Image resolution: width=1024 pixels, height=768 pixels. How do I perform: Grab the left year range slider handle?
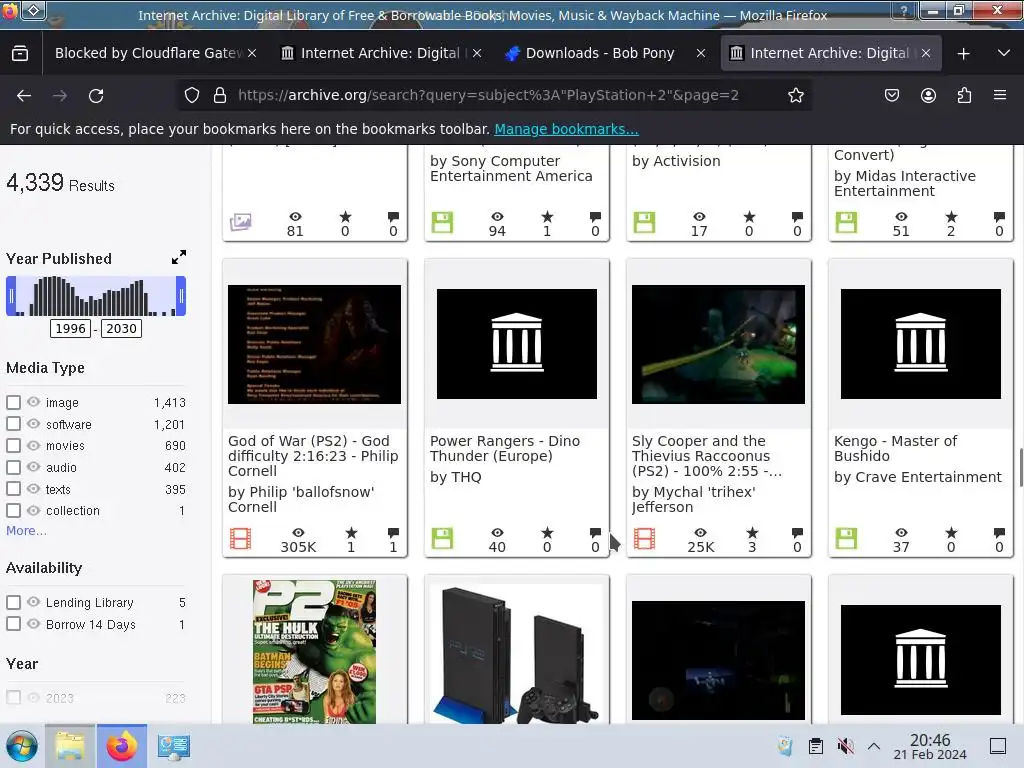click(x=11, y=296)
